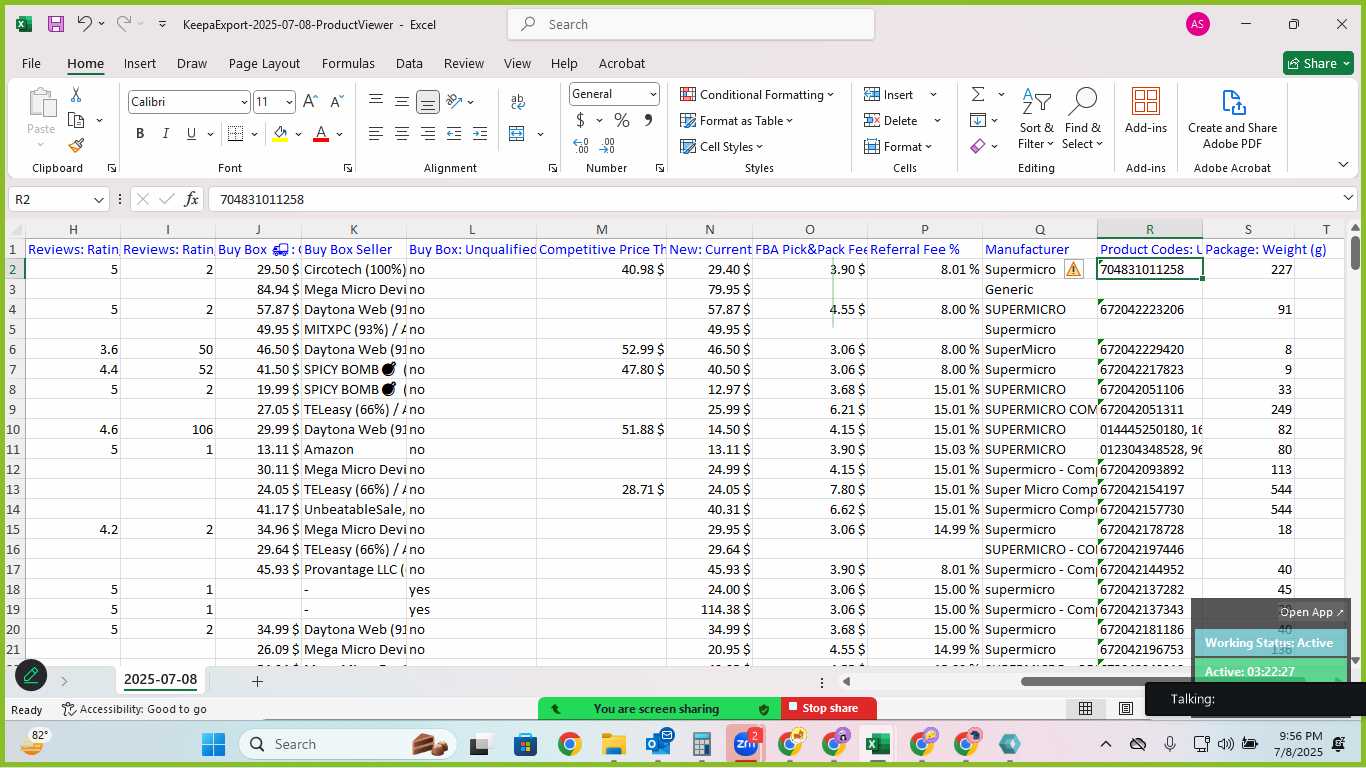Toggle Bottom Align button
Screen dimensions: 1366x768
pos(428,102)
